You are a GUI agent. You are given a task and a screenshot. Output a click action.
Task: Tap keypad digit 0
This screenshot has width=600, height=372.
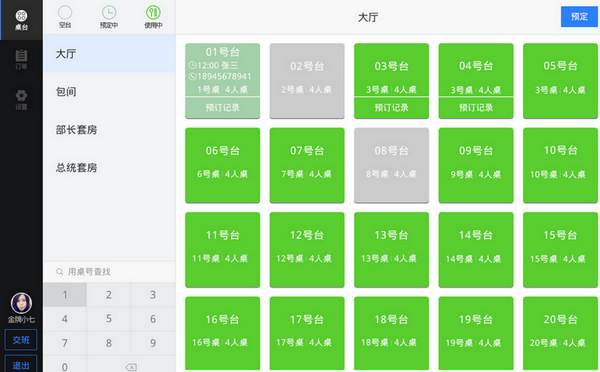pos(65,364)
